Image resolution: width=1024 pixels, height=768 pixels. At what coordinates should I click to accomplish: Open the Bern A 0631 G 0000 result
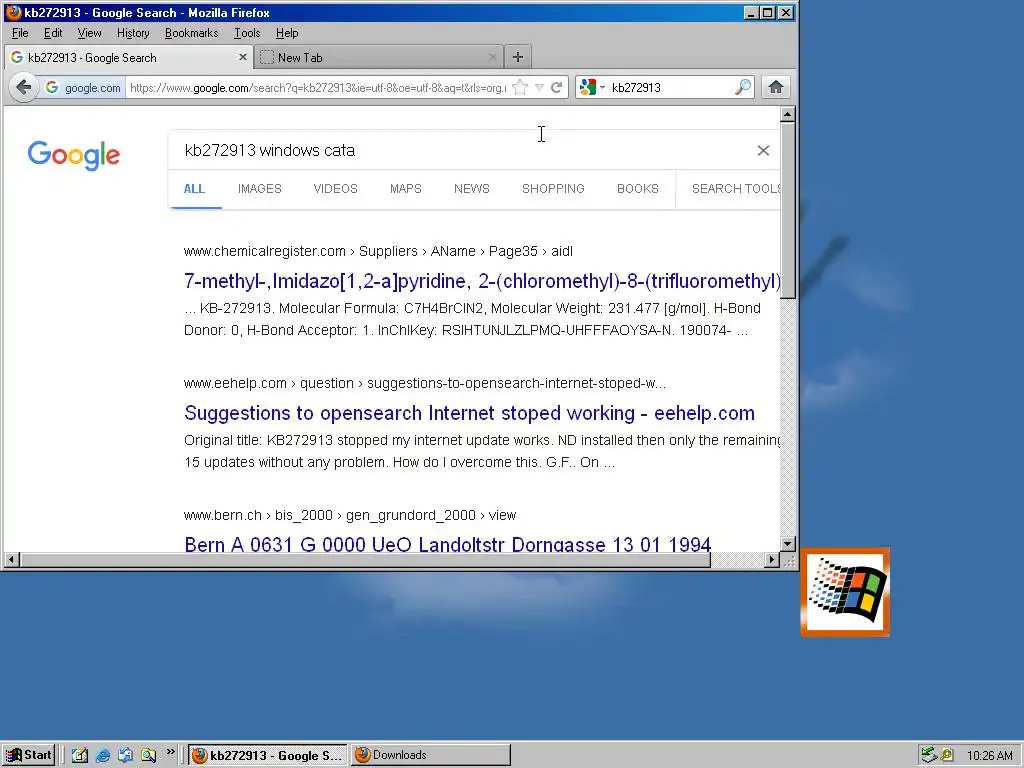[447, 544]
